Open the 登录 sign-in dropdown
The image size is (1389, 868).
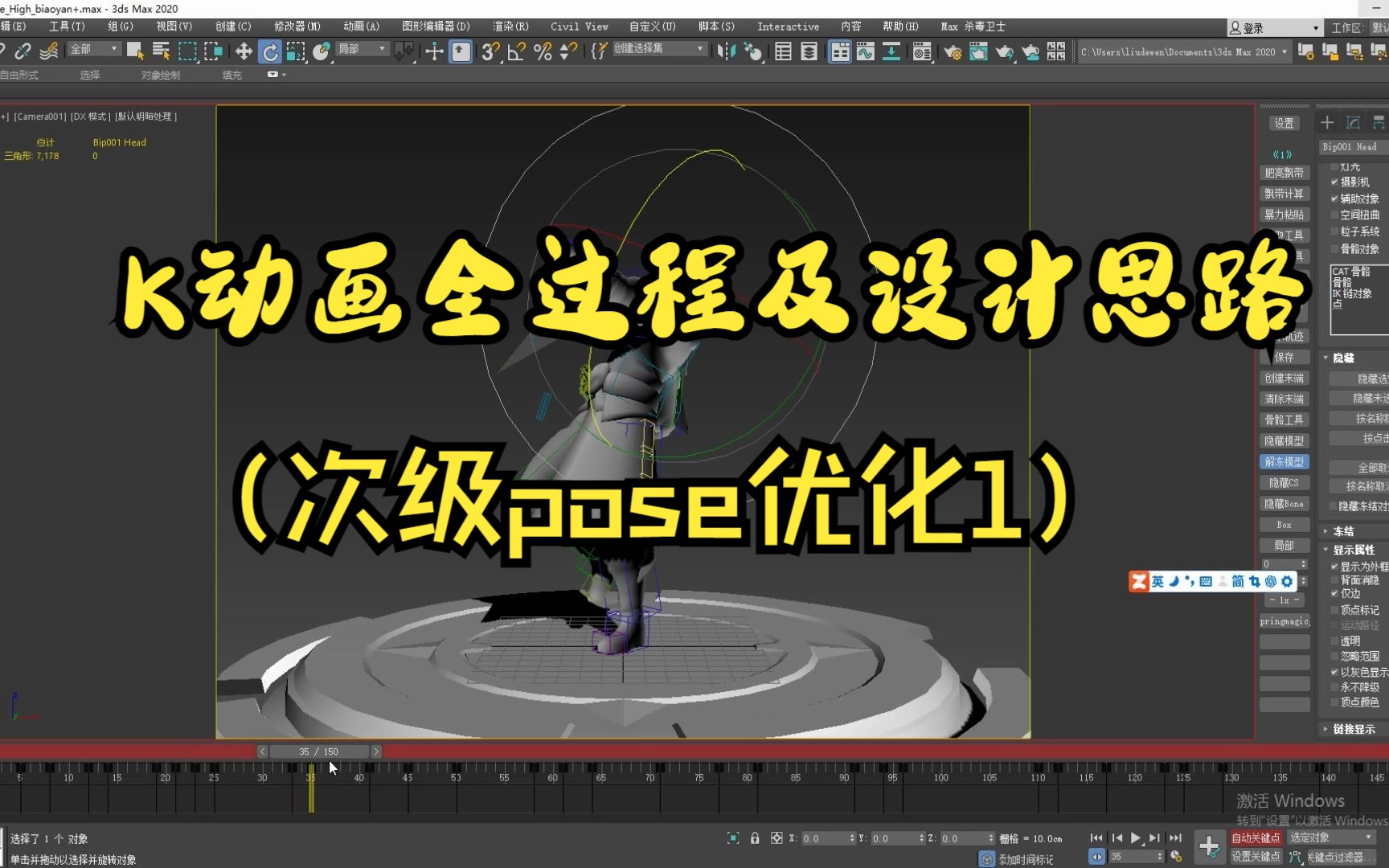click(1274, 28)
